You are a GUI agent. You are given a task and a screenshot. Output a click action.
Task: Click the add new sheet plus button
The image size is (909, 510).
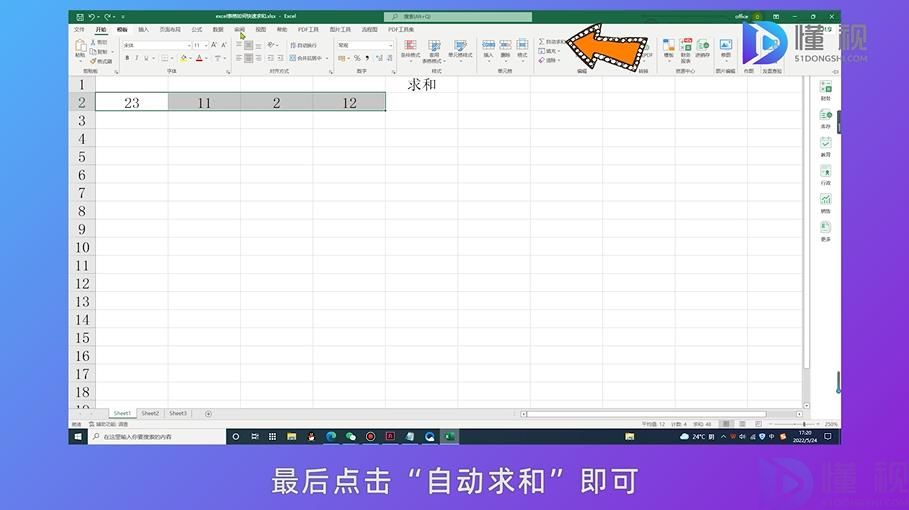(x=208, y=414)
